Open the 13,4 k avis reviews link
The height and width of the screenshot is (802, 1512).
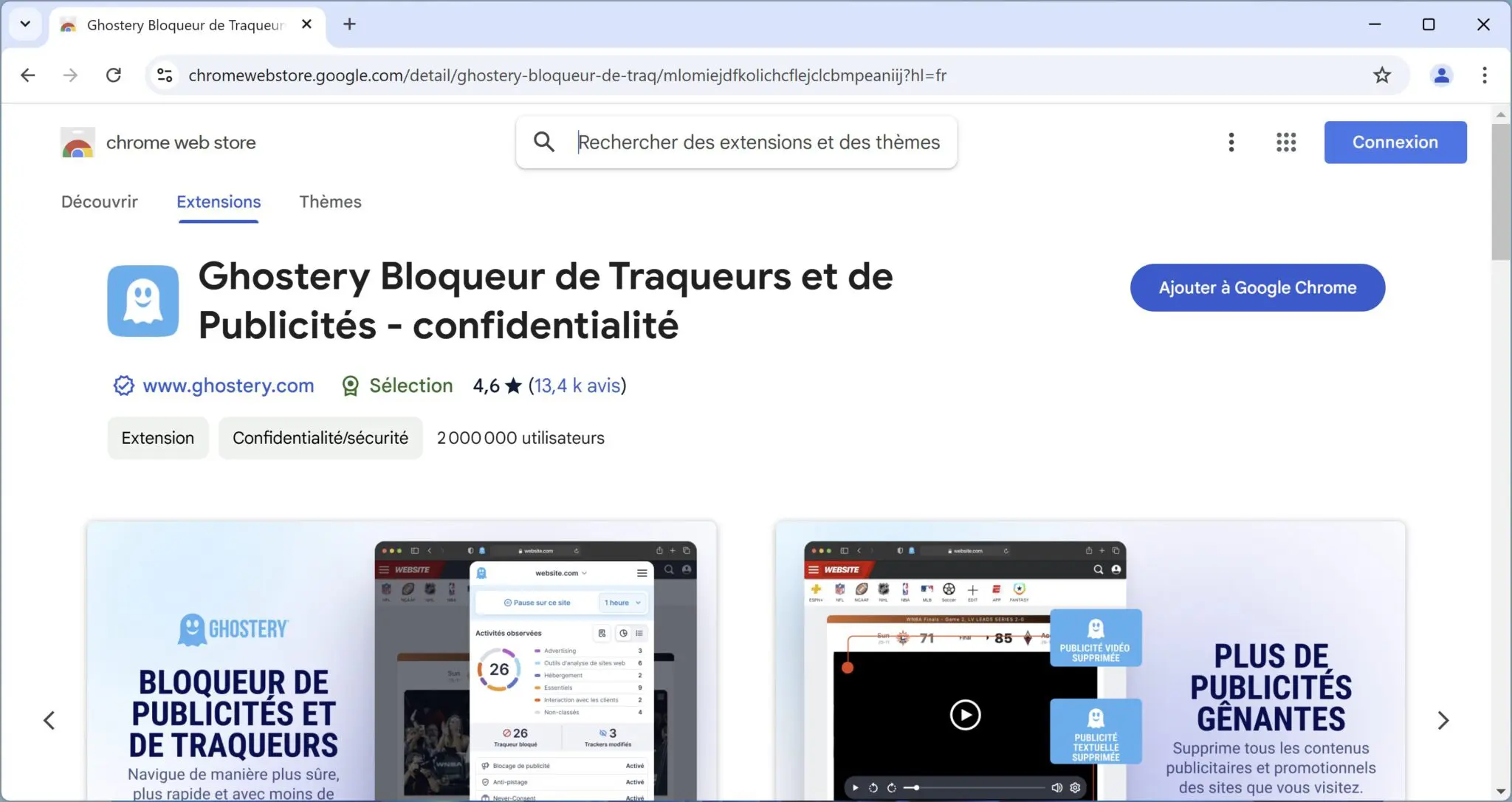point(577,385)
